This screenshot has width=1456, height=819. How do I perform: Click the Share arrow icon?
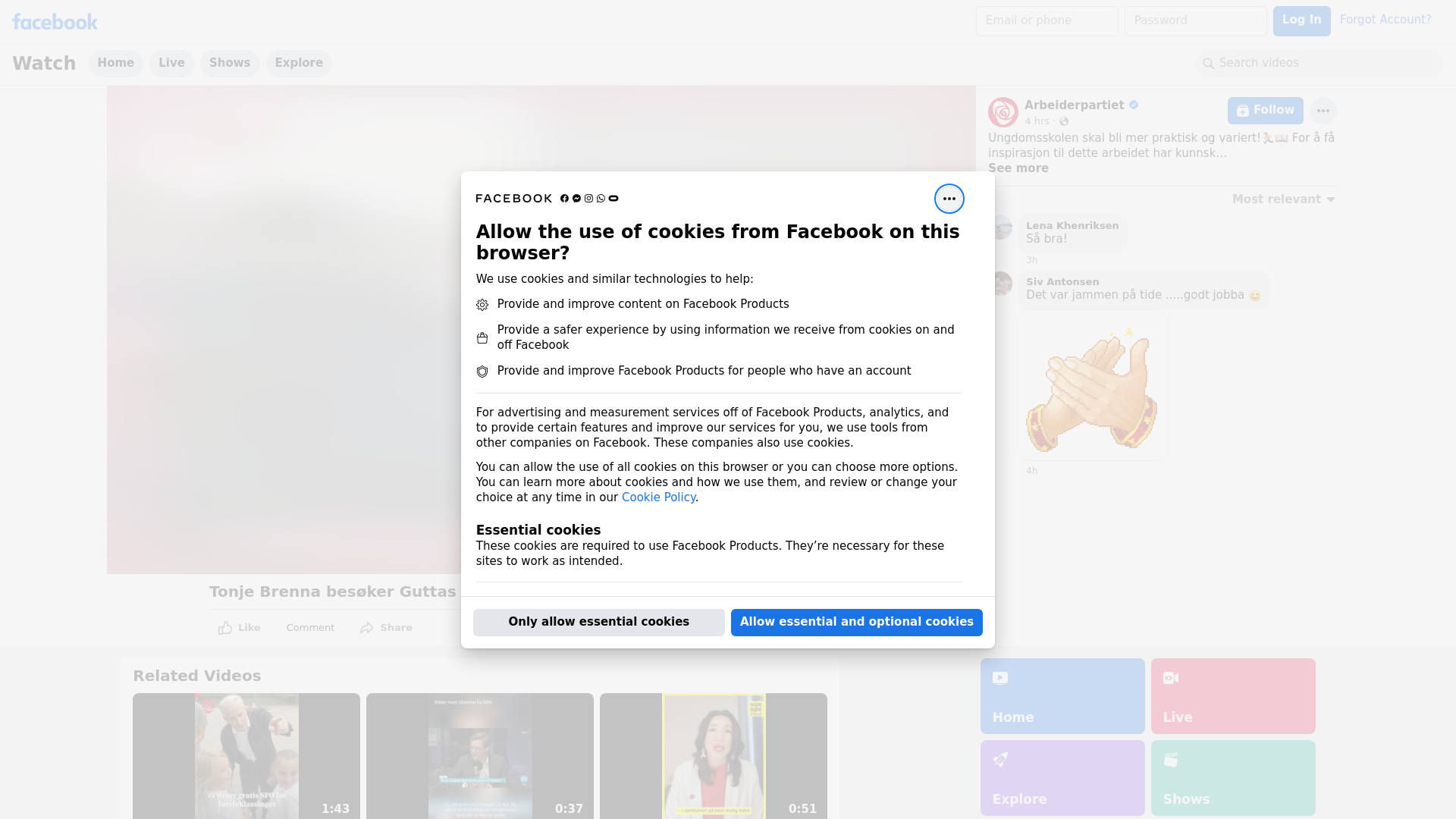pos(367,628)
